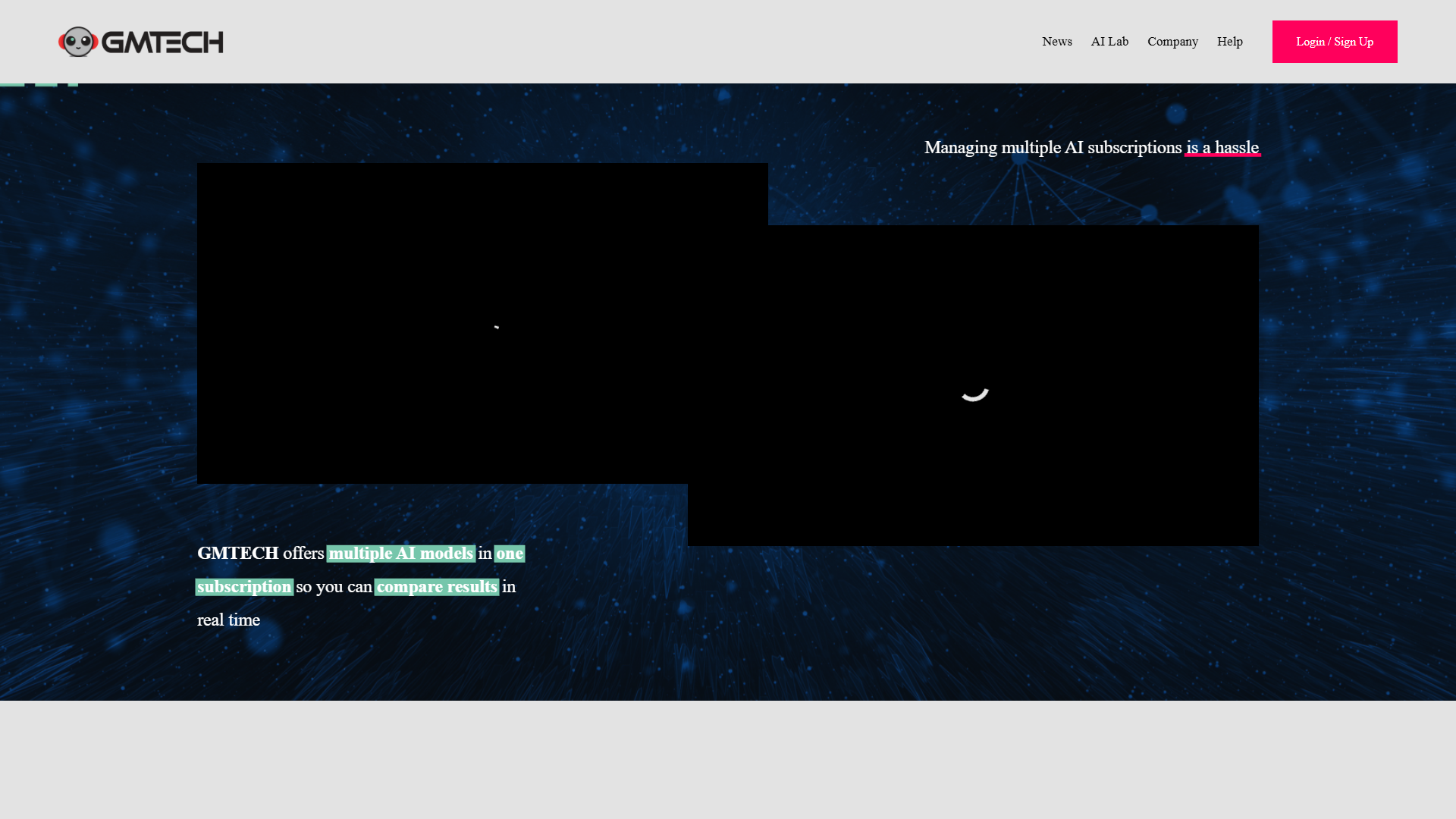The height and width of the screenshot is (819, 1456).
Task: Open the Help navigation item
Action: click(x=1230, y=42)
